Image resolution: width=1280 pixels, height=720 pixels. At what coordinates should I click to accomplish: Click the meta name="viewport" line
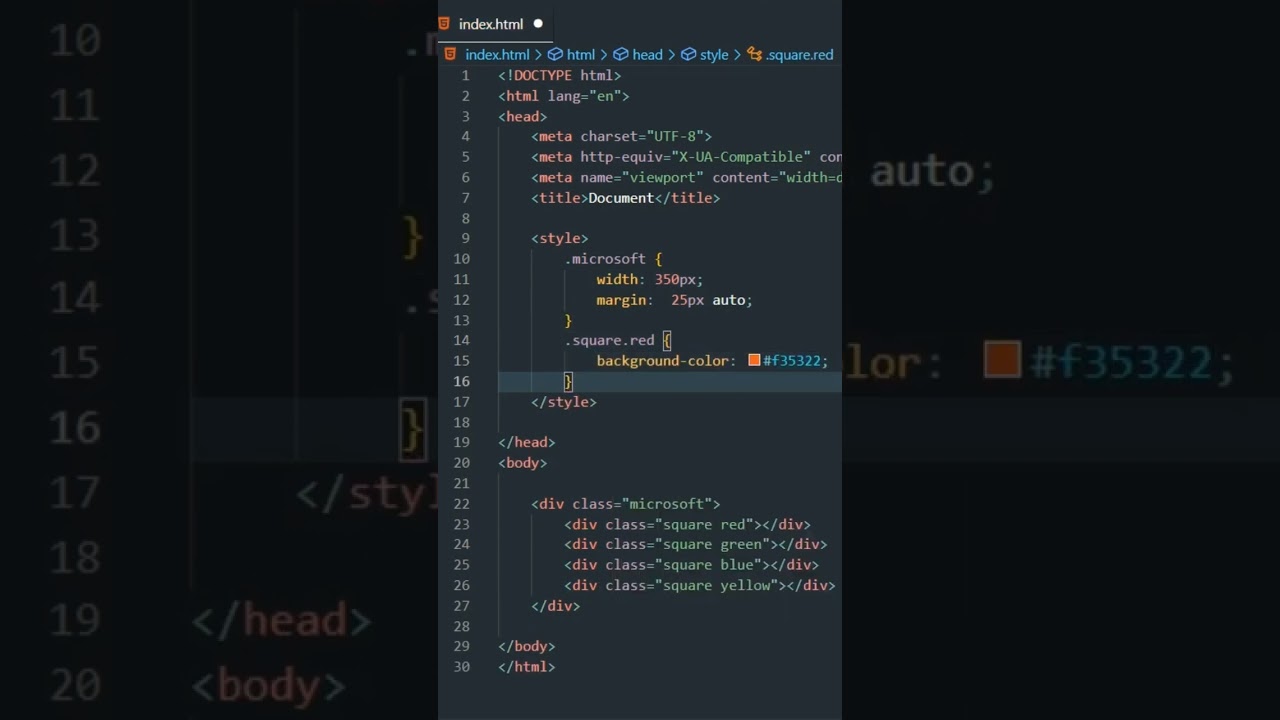click(x=686, y=178)
